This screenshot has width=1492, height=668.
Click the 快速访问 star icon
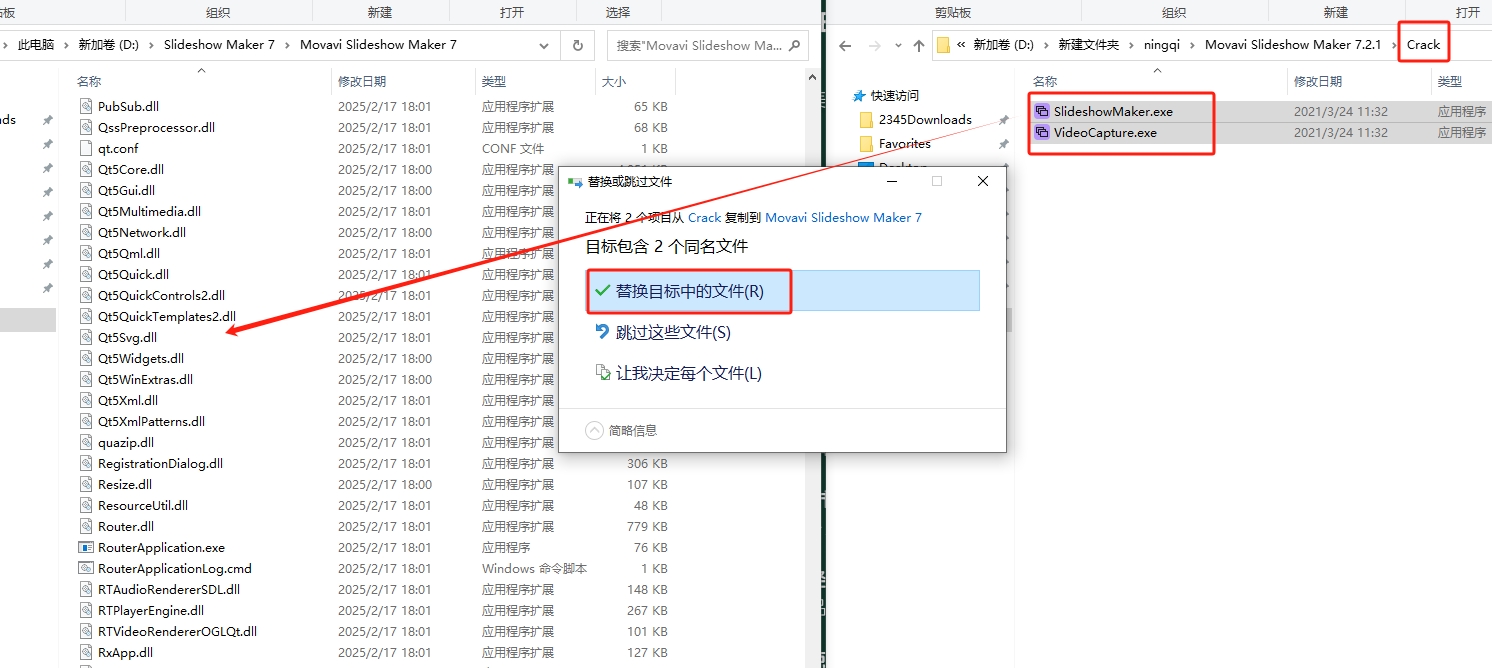coord(858,96)
